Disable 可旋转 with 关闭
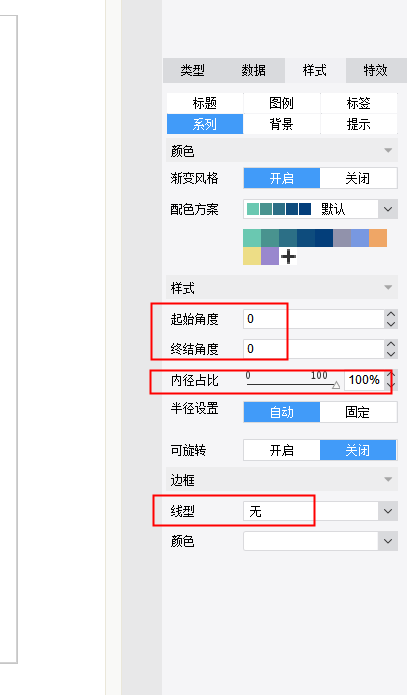The width and height of the screenshot is (407, 695). tap(358, 450)
